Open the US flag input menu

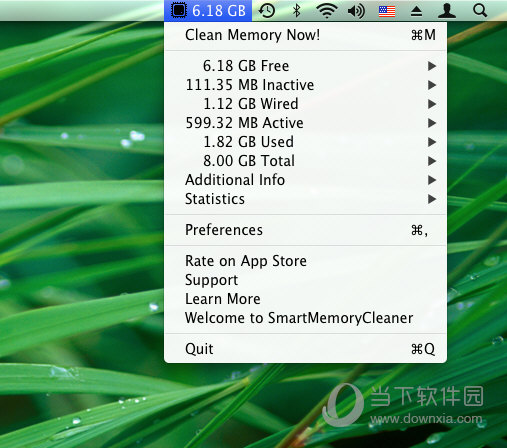[387, 11]
